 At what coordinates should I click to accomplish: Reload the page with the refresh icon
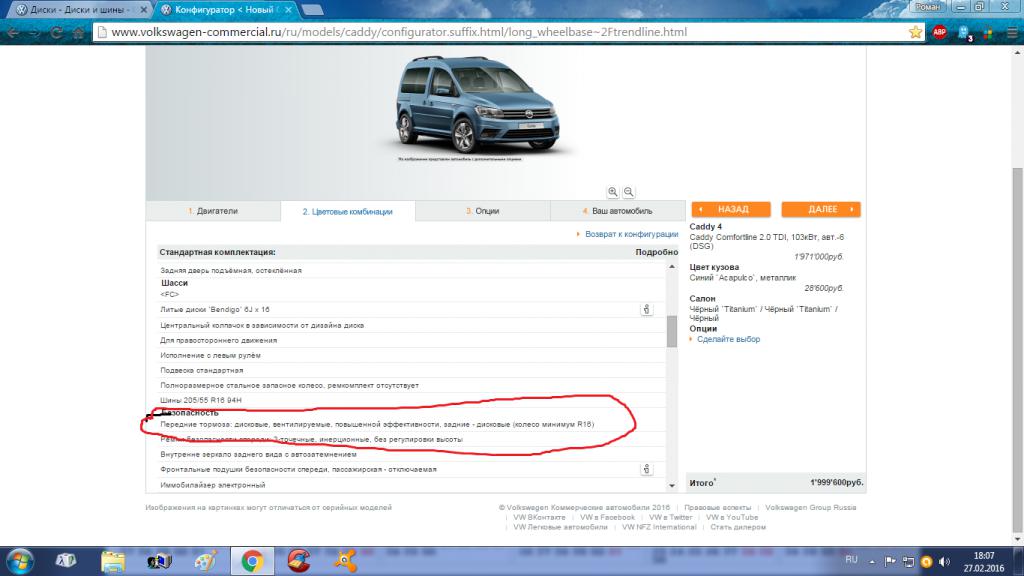(x=57, y=33)
